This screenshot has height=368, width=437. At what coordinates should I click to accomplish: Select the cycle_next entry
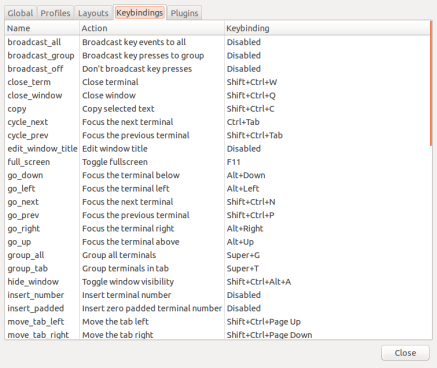(x=28, y=122)
